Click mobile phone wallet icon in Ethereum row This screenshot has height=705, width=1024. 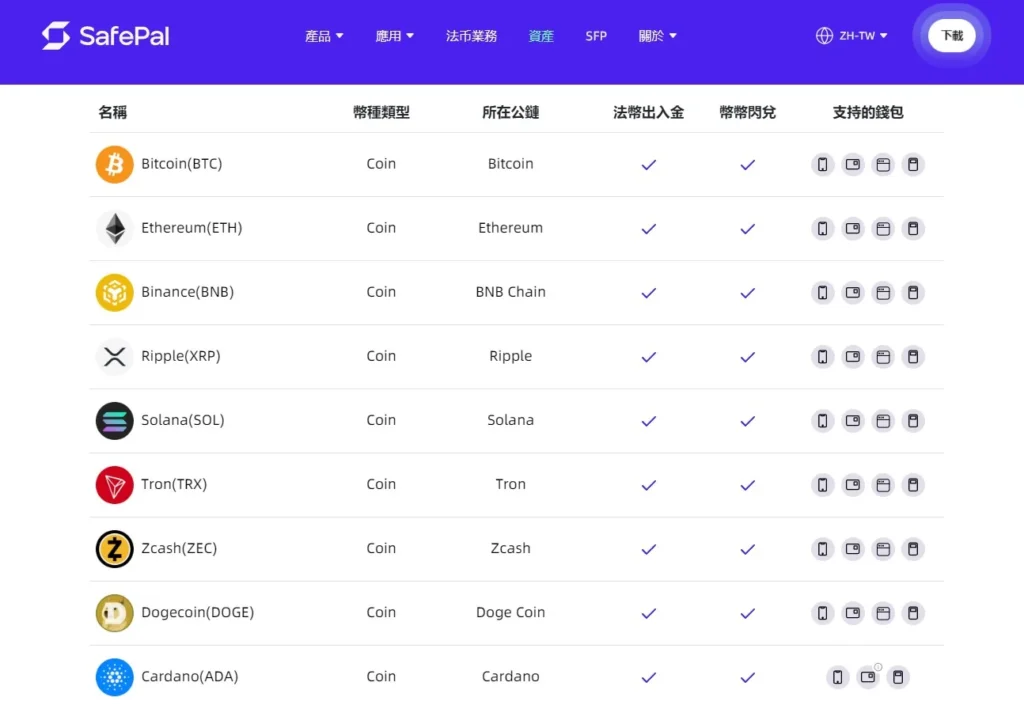(823, 228)
